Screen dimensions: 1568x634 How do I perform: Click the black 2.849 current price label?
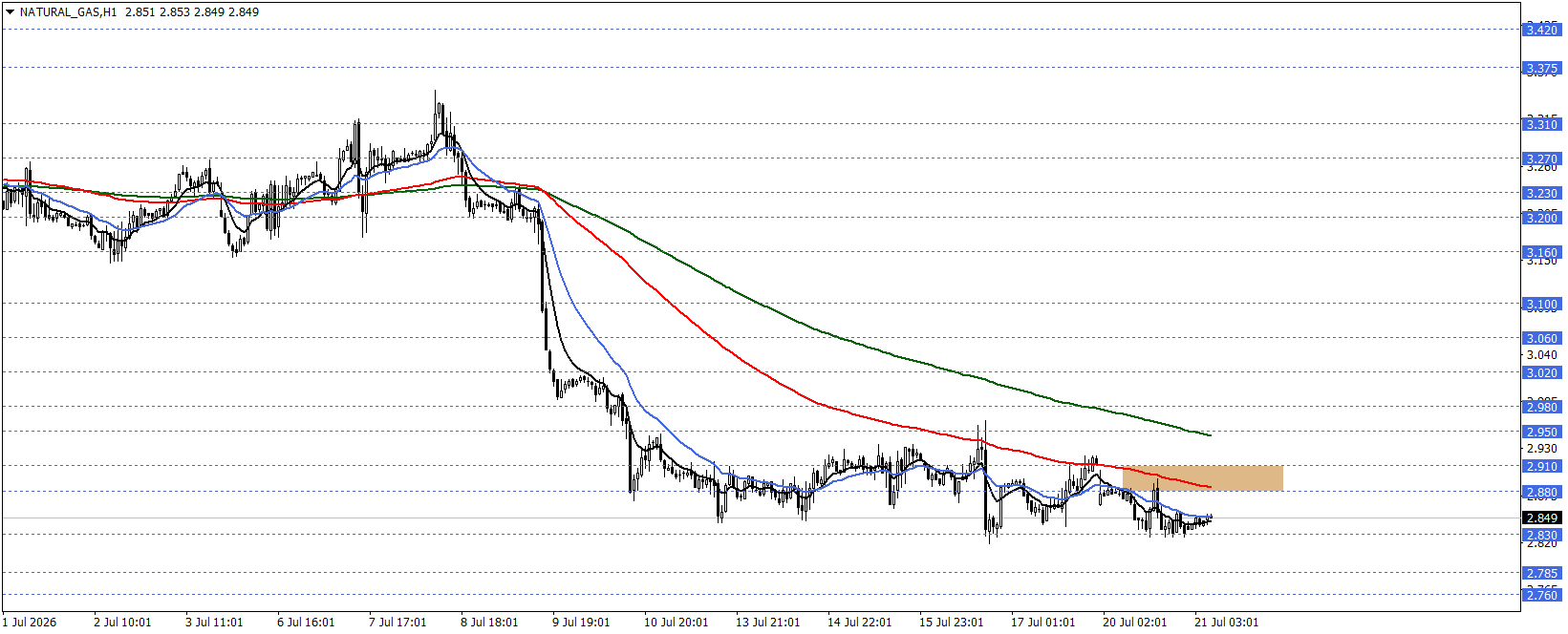[1541, 518]
